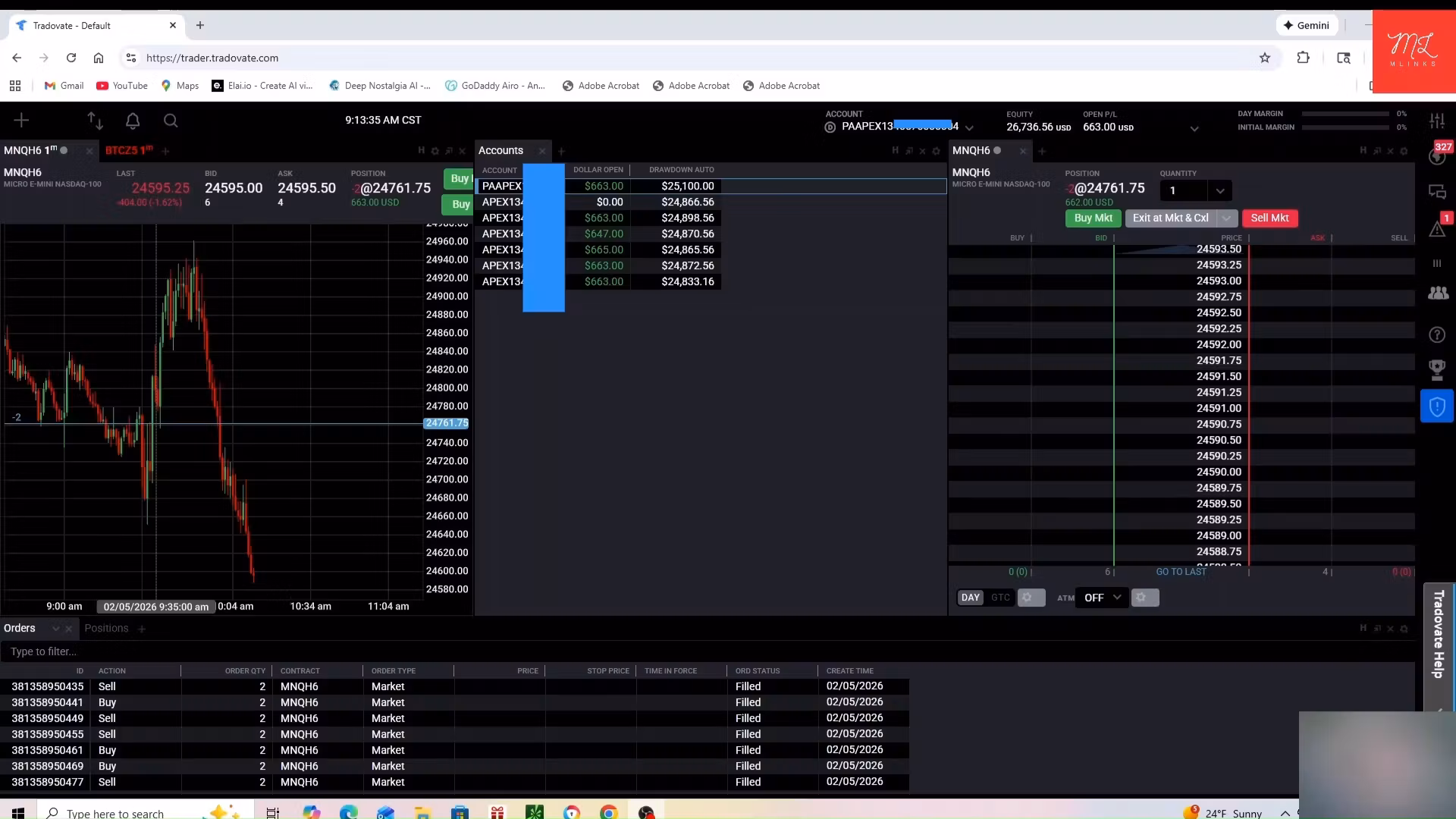
Task: Open Windows Start menu
Action: pos(18,812)
